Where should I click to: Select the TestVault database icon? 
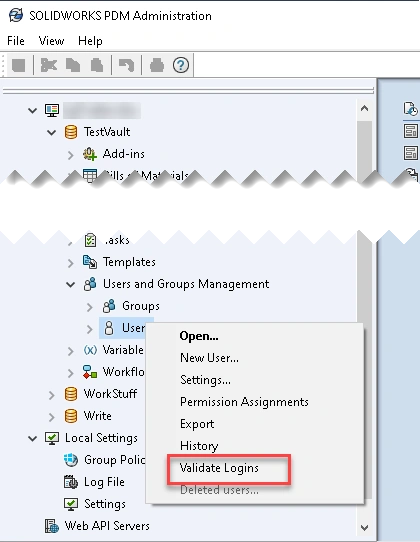71,132
